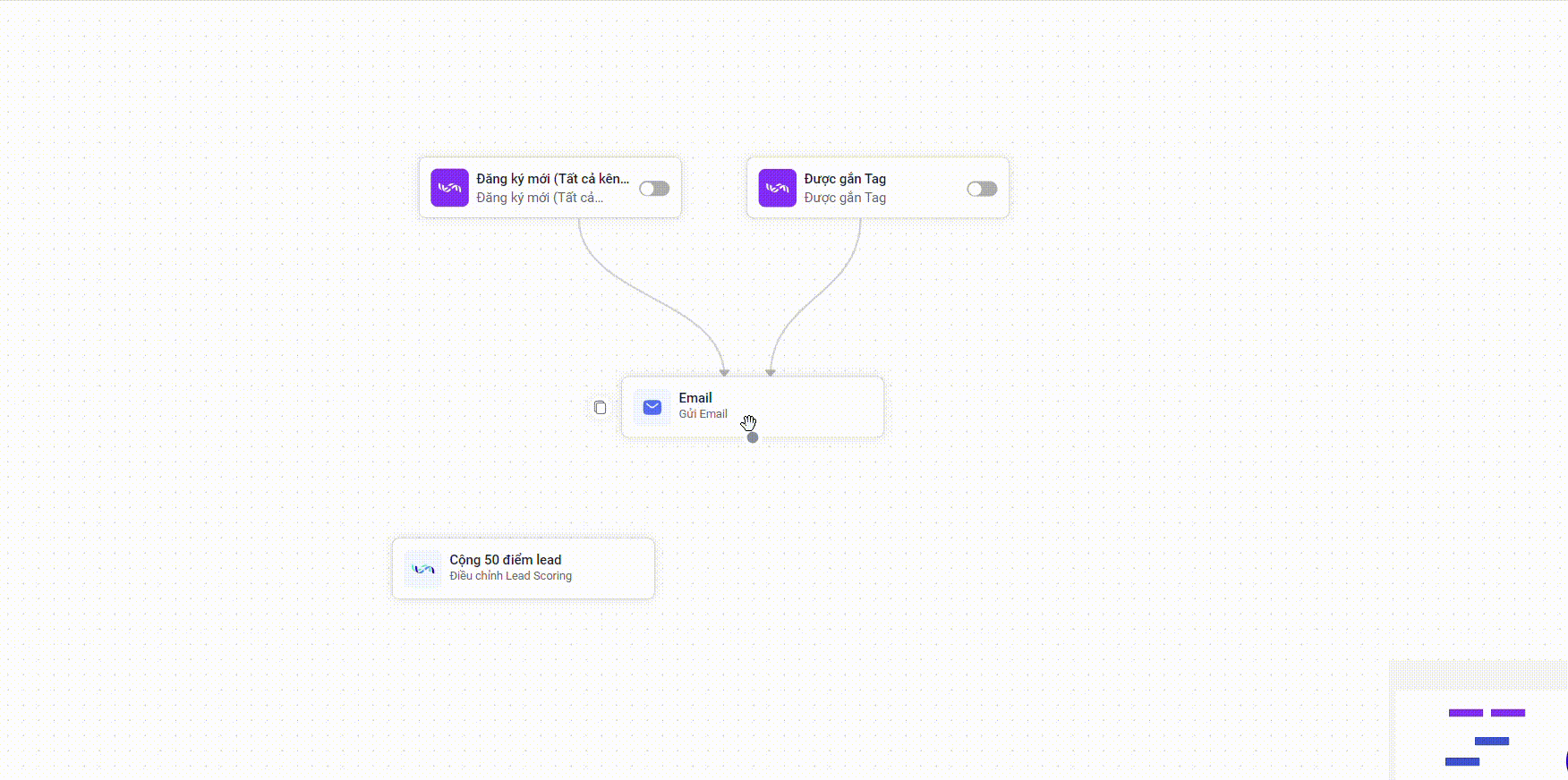Click the Điều chỉnh Lead Scoring subtitle
The image size is (1568, 780).
510,576
